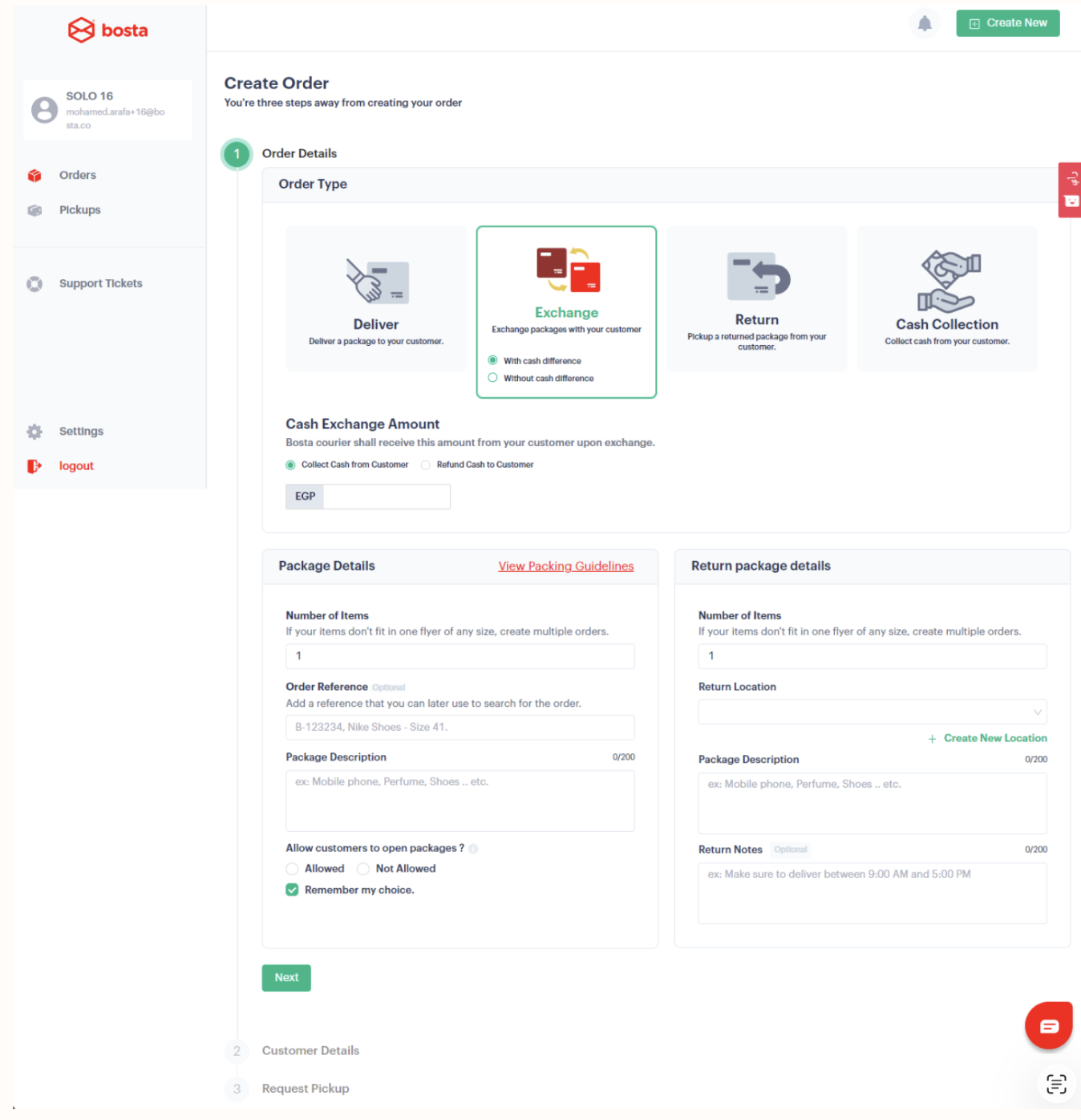This screenshot has width=1081, height=1120.
Task: Open the notifications bell icon
Action: pyautogui.click(x=925, y=23)
